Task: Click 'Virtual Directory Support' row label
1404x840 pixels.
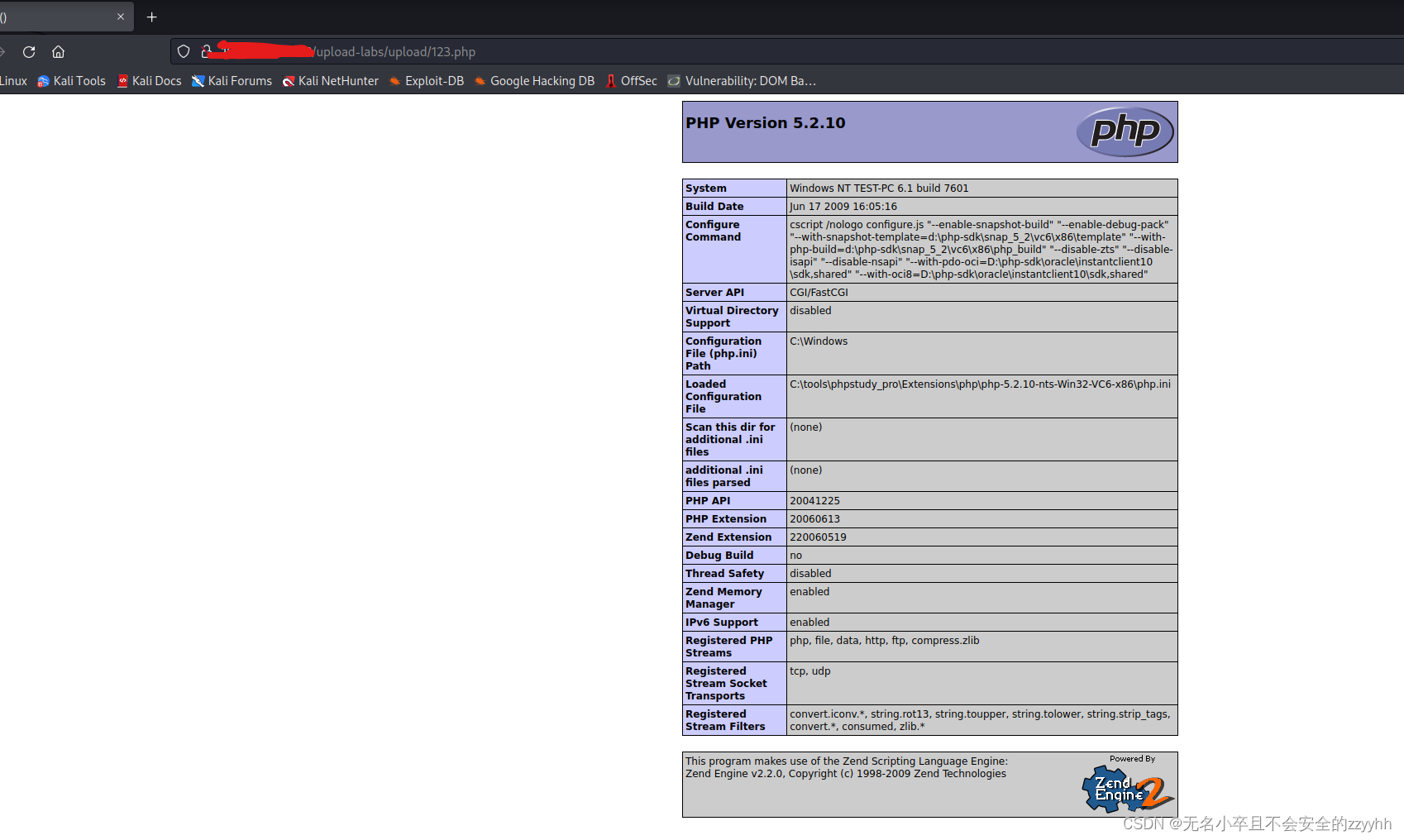Action: [x=732, y=317]
